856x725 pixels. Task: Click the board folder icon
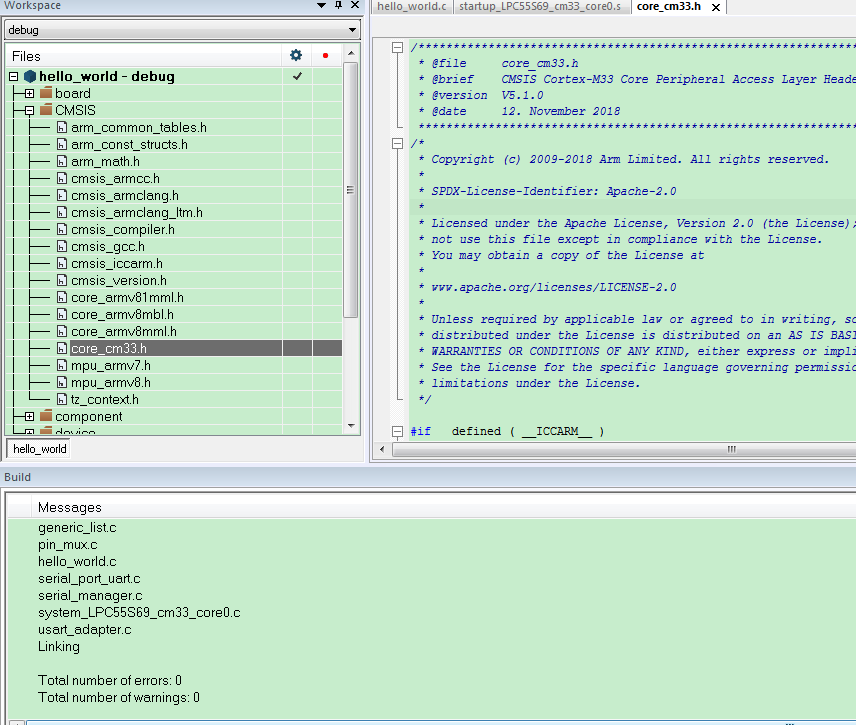46,93
